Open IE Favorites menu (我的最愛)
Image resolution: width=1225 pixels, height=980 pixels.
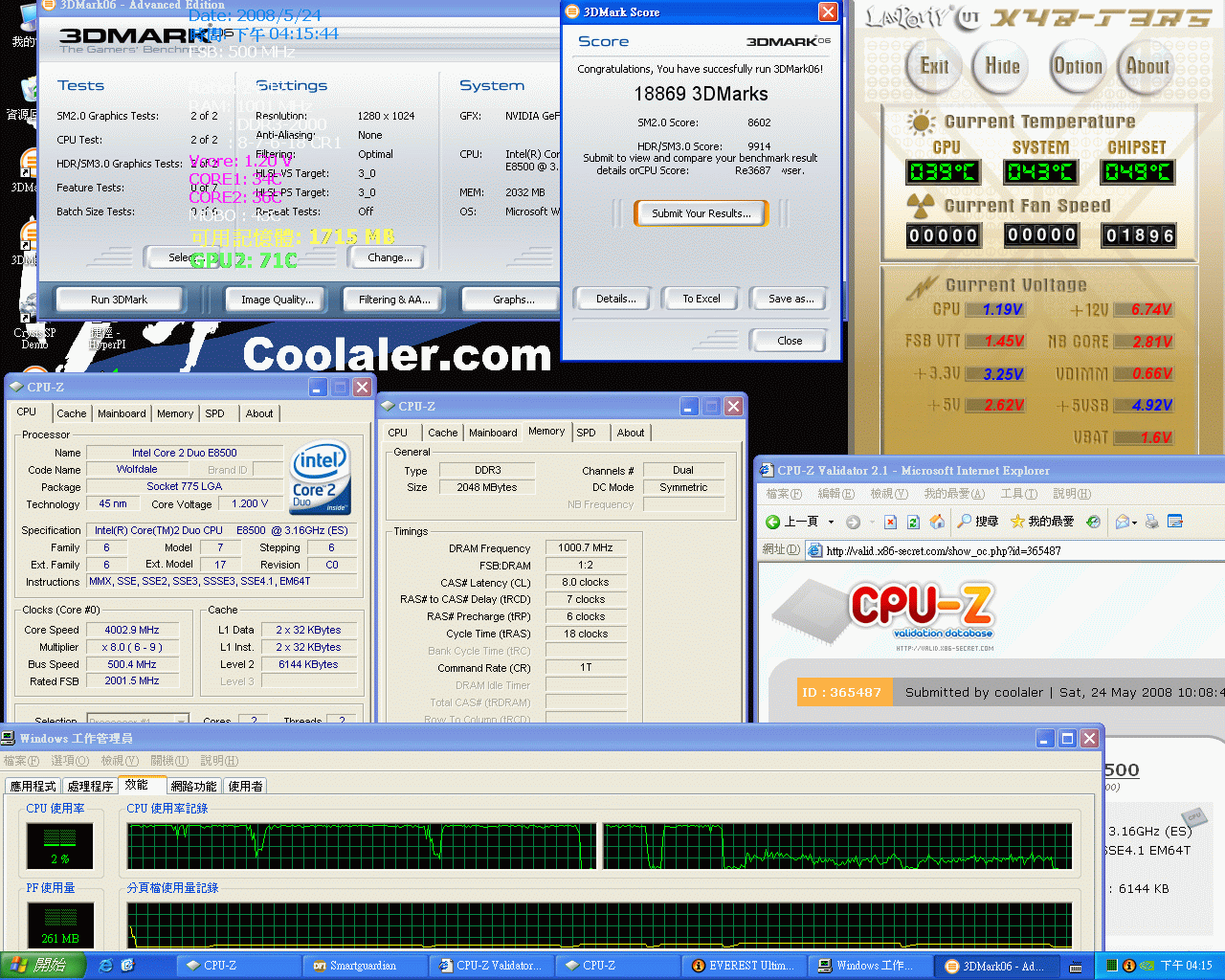click(x=953, y=494)
